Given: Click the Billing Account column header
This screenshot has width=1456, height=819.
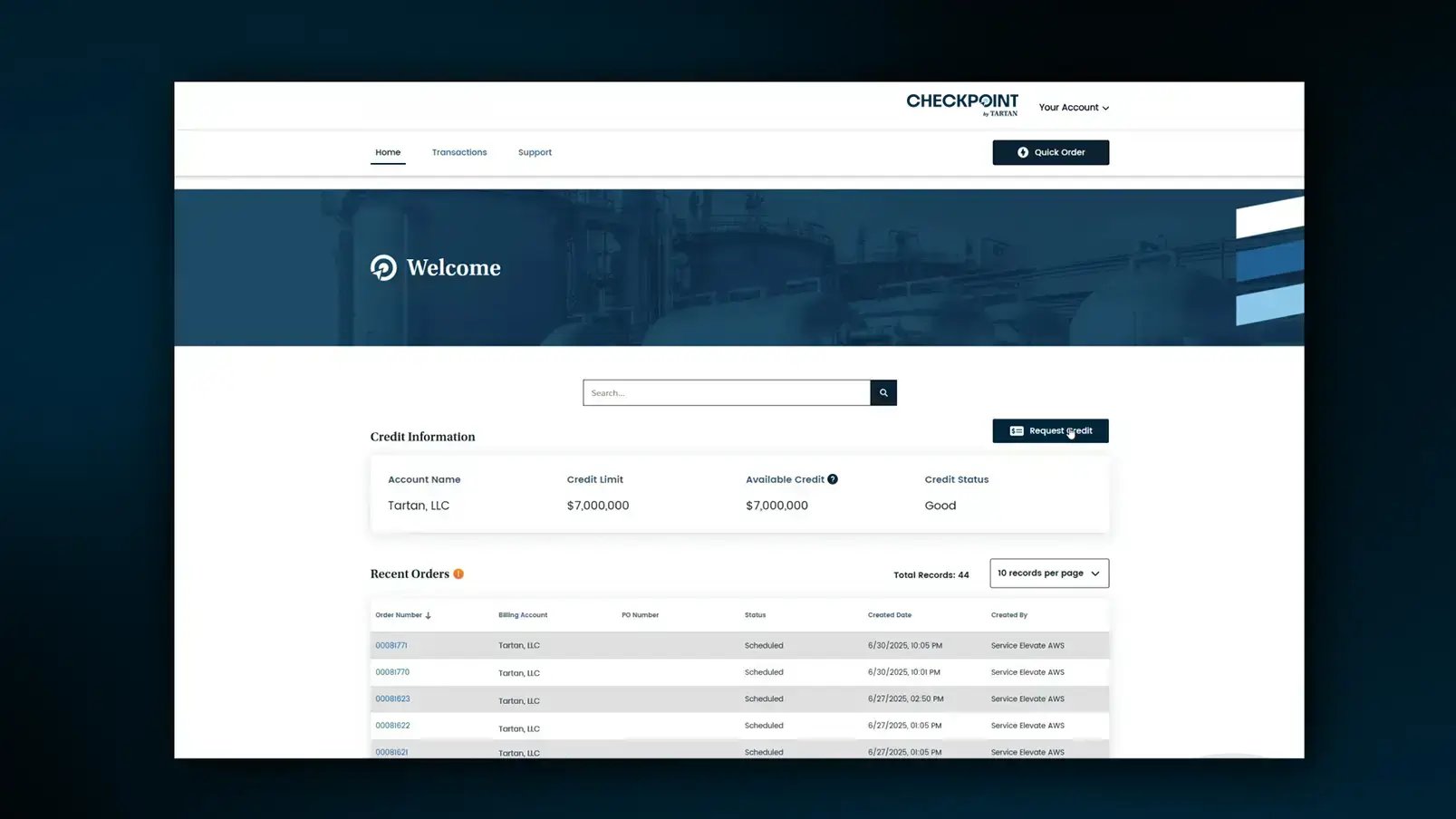Looking at the screenshot, I should click(x=522, y=615).
